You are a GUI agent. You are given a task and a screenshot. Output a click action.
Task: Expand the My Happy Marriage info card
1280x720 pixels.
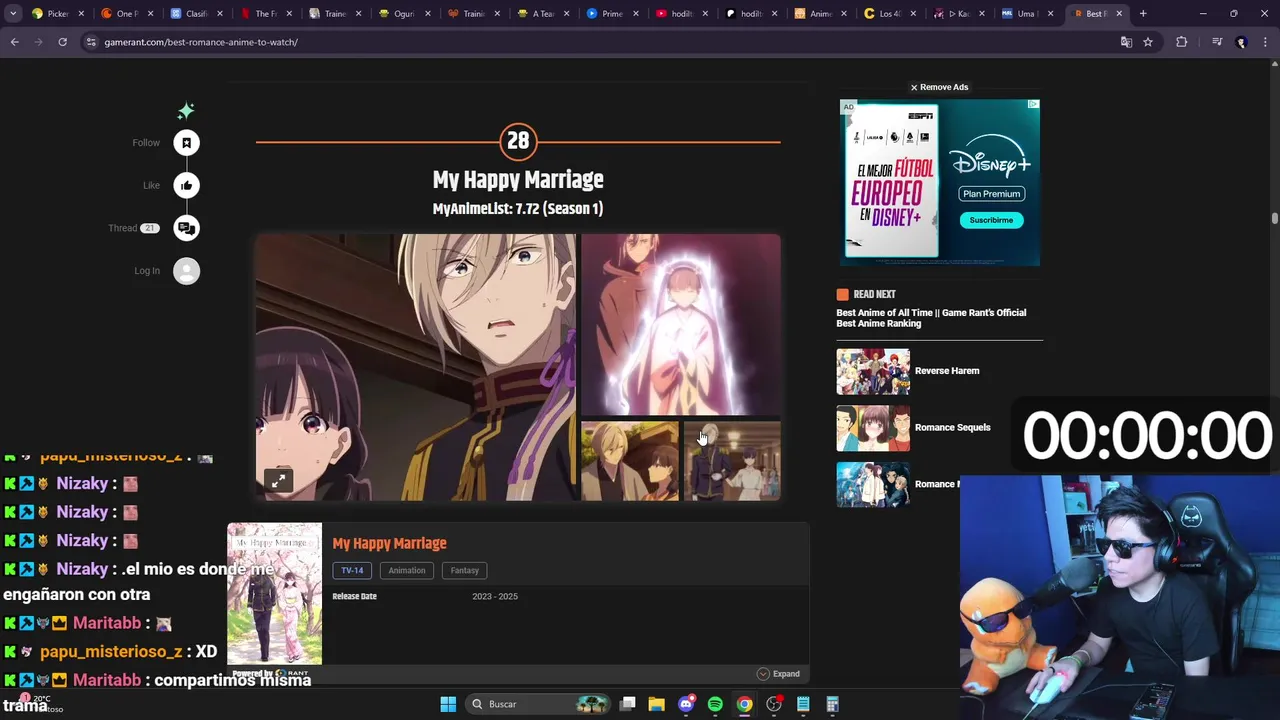point(779,674)
